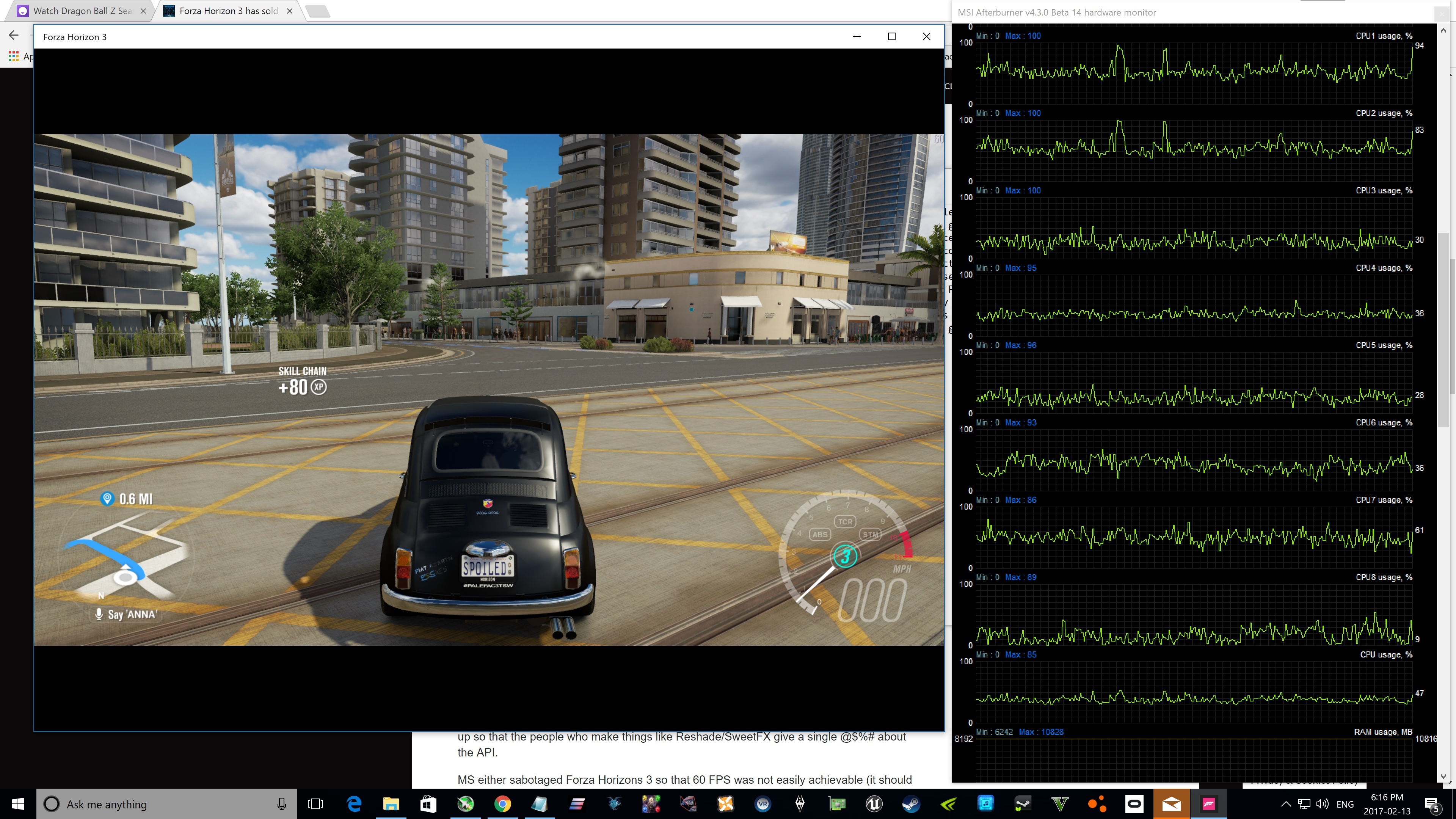Open a new Chrome tab

tap(318, 11)
